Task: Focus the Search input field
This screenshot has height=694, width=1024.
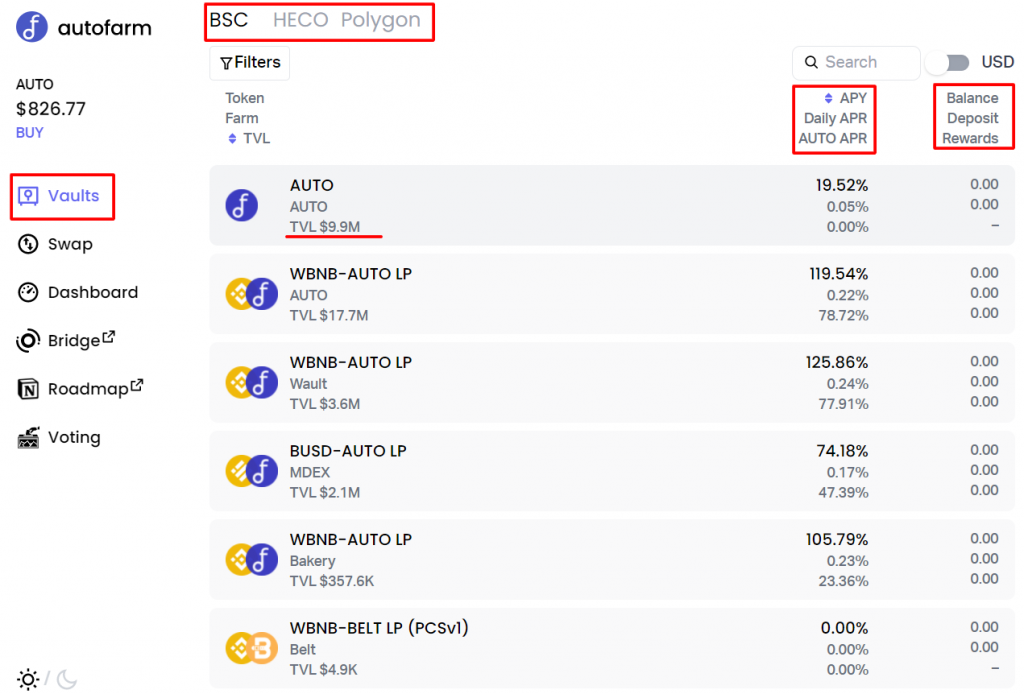Action: [x=856, y=63]
